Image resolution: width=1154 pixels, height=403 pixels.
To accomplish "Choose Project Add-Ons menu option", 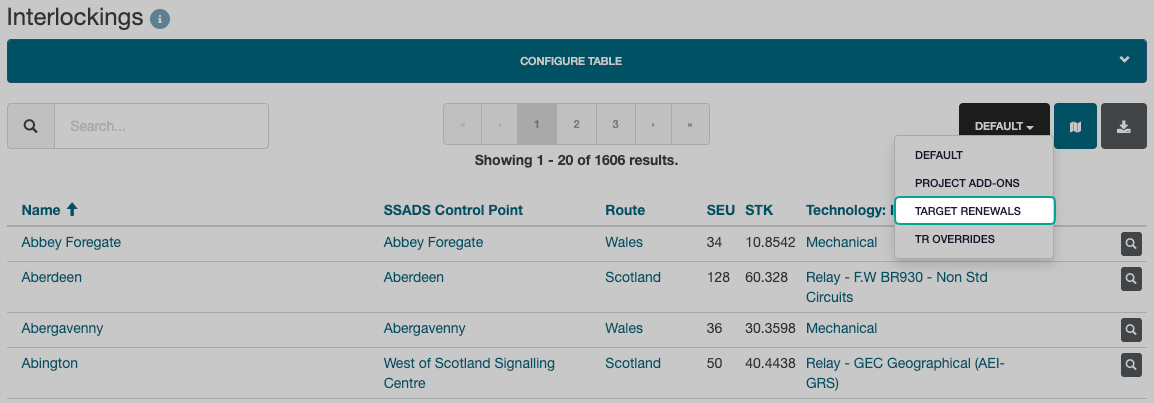I will click(x=966, y=183).
